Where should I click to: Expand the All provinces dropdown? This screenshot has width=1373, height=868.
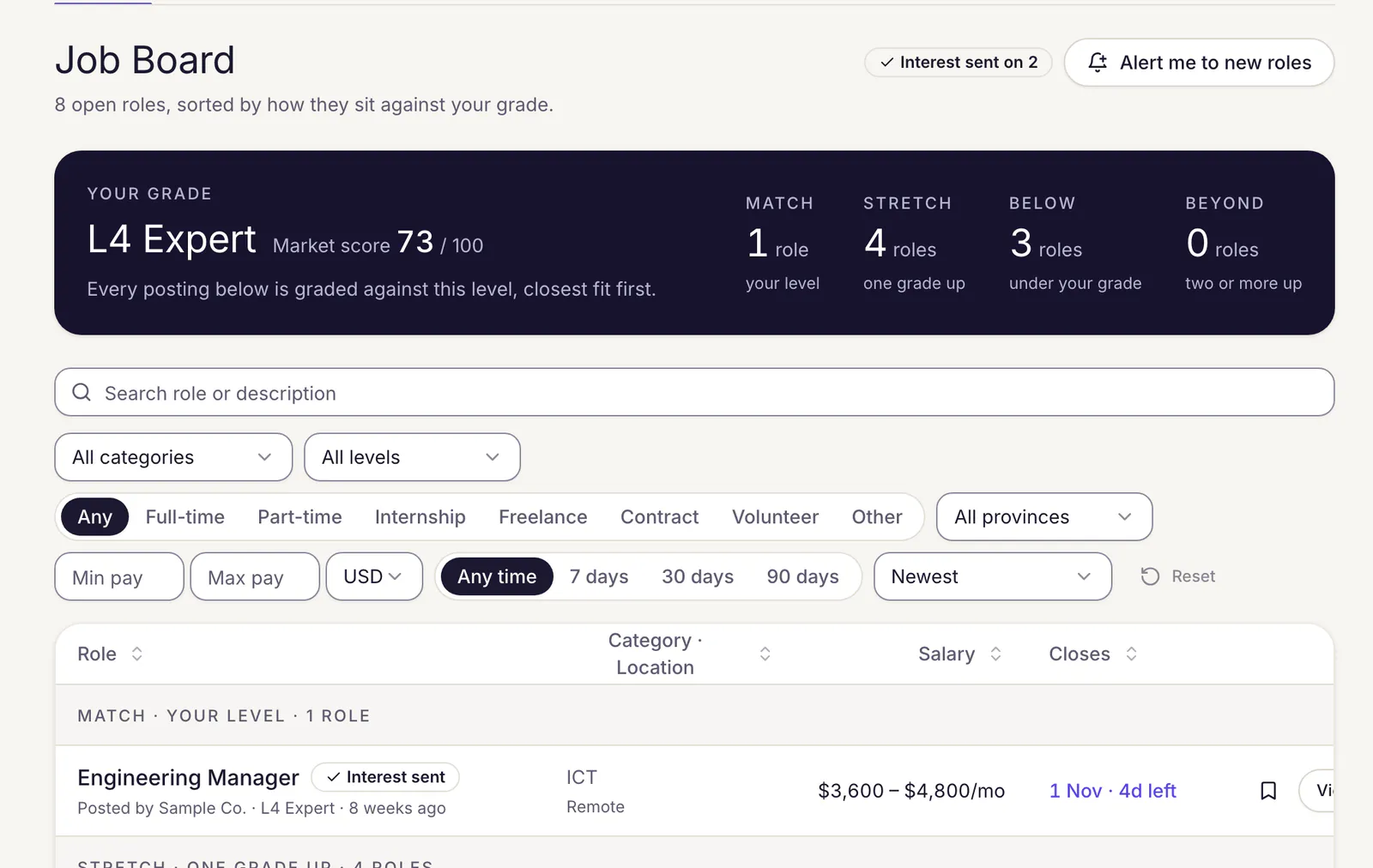pyautogui.click(x=1044, y=517)
